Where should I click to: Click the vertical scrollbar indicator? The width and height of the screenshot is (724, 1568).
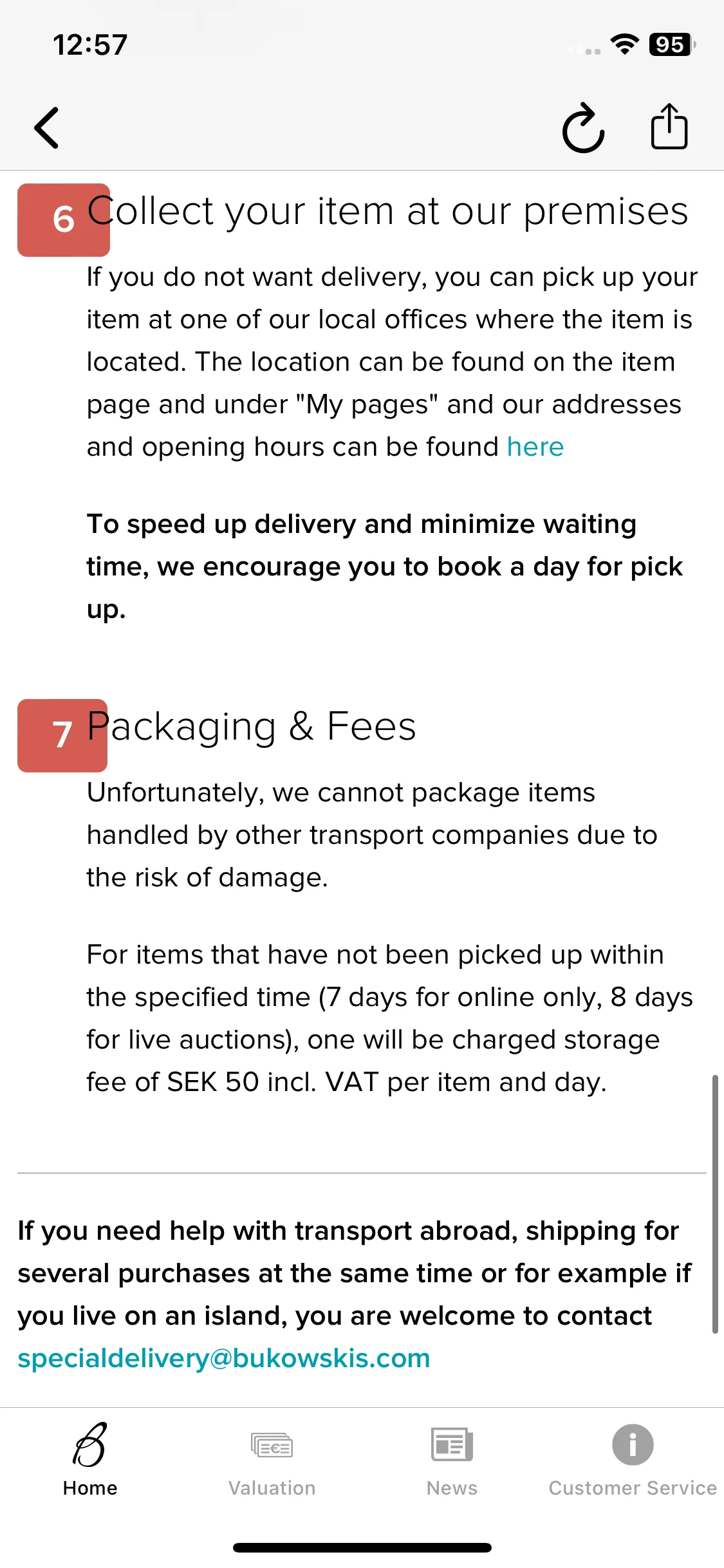[x=715, y=1204]
